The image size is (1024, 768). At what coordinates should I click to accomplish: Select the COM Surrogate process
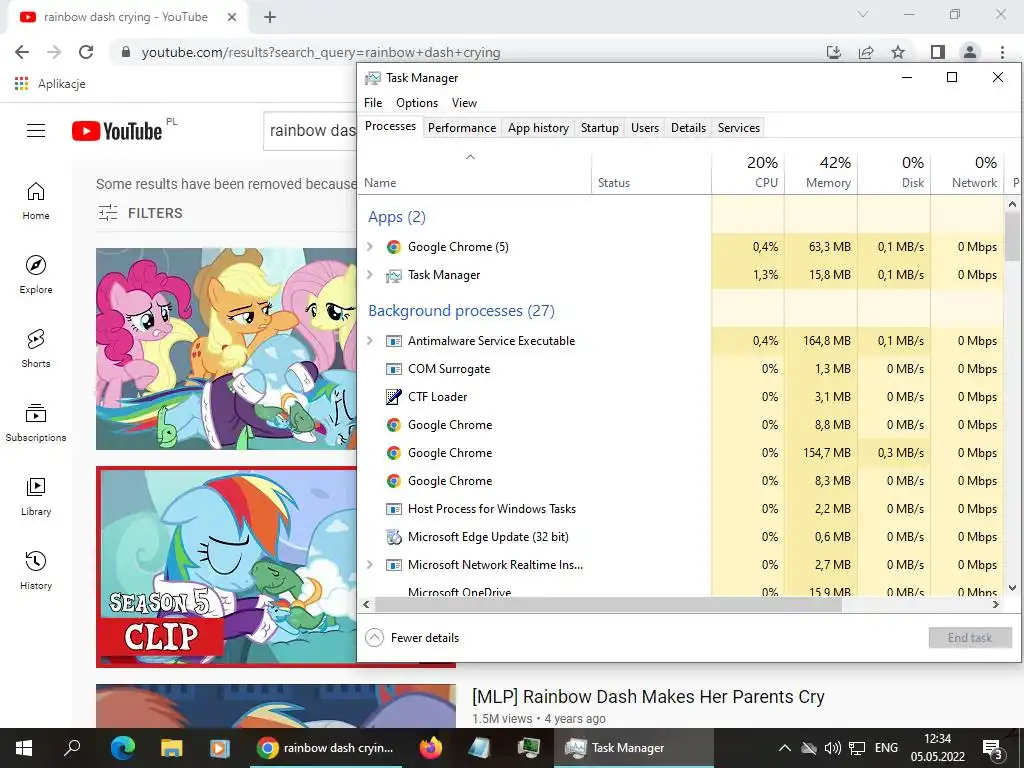click(681, 368)
